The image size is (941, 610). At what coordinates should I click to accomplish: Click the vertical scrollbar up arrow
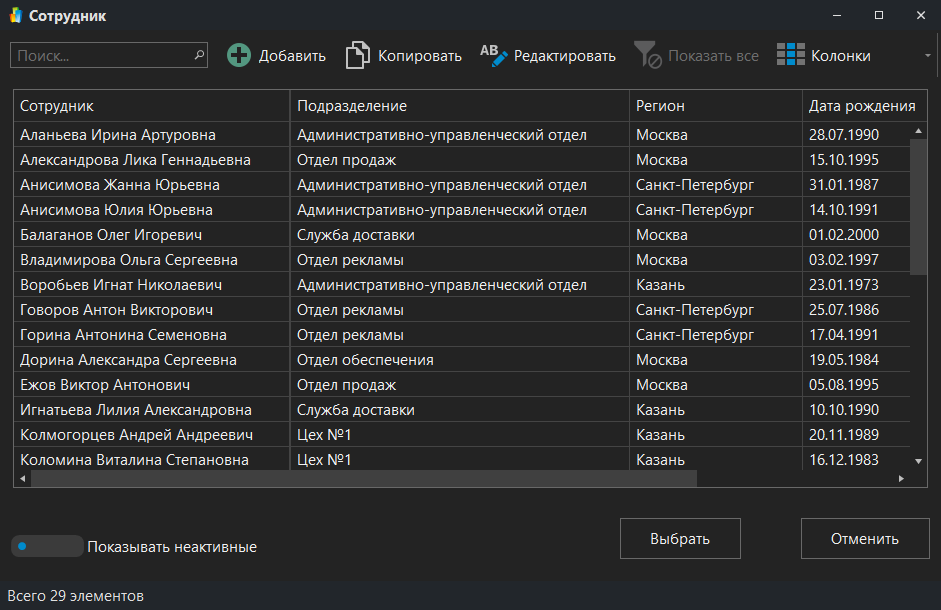coord(919,131)
